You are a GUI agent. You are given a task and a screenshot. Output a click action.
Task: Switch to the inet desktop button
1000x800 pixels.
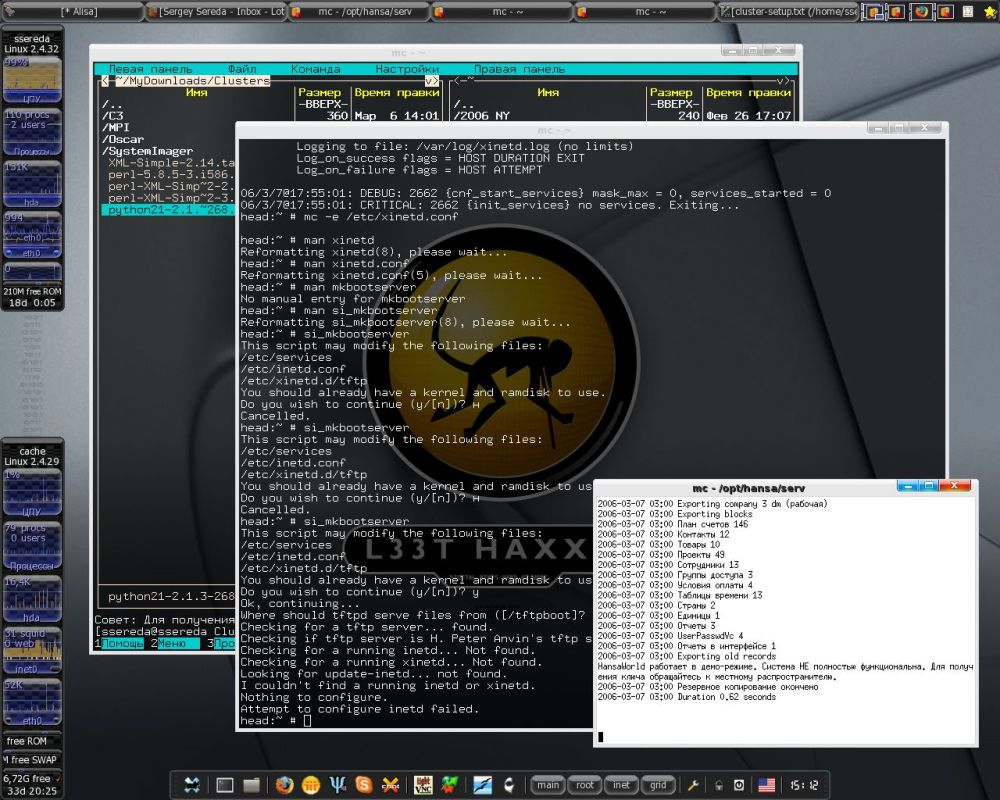[x=622, y=785]
